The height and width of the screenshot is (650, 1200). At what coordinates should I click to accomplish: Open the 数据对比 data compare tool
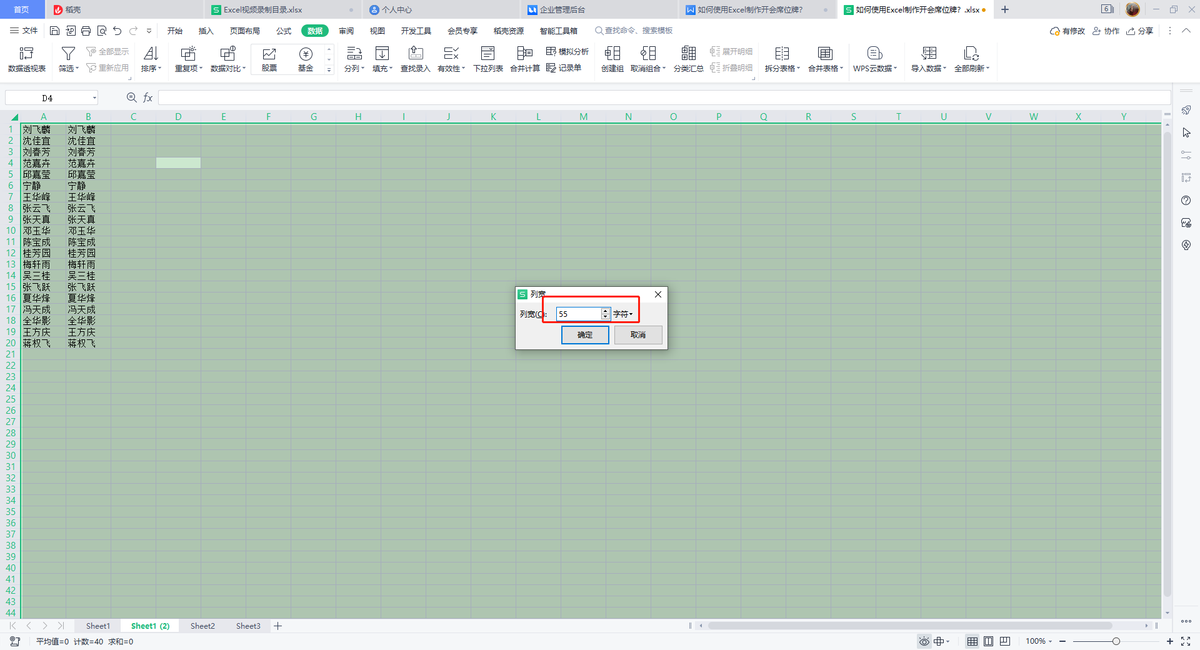(227, 59)
